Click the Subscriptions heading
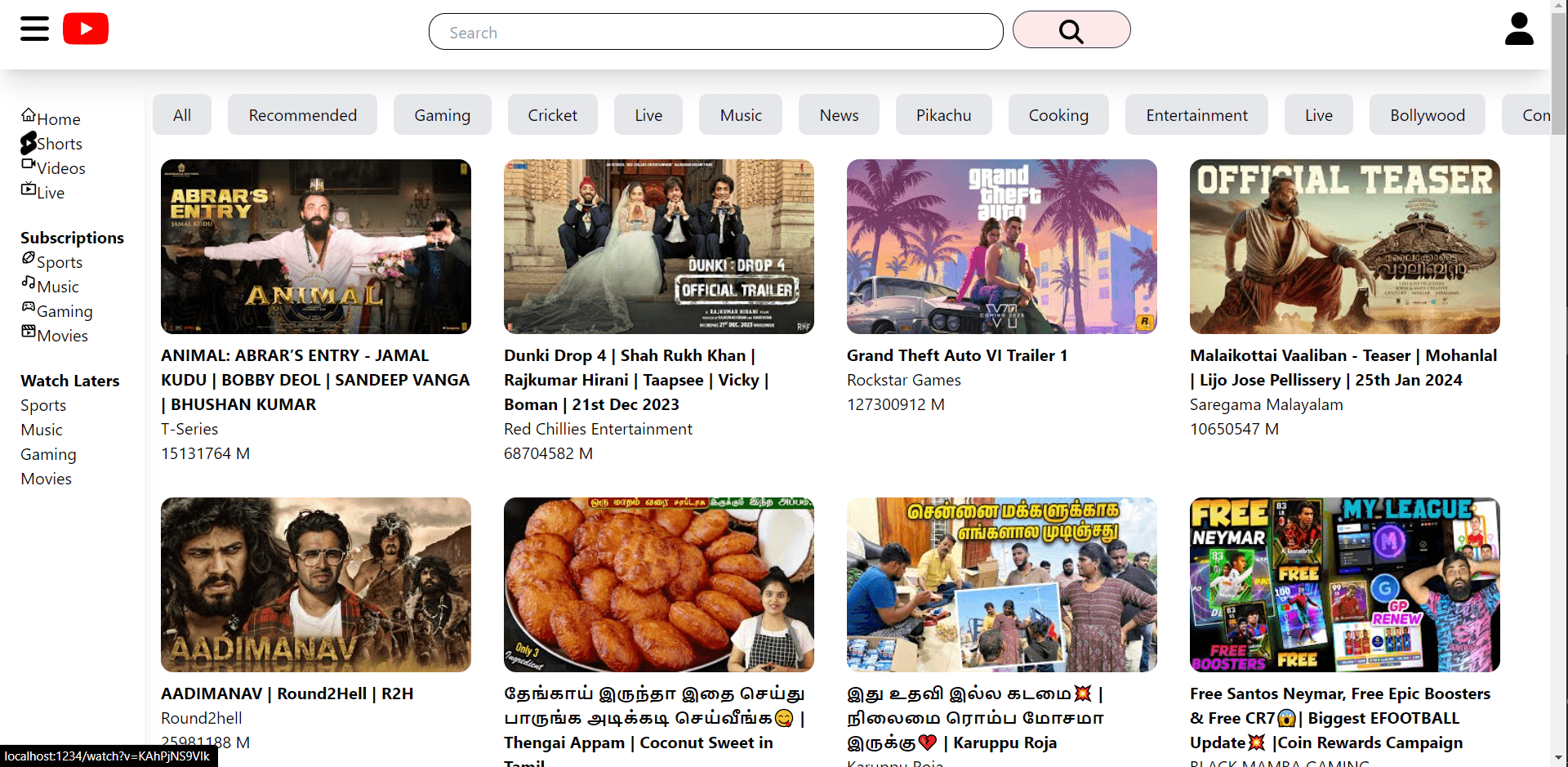This screenshot has height=767, width=1568. 72,238
